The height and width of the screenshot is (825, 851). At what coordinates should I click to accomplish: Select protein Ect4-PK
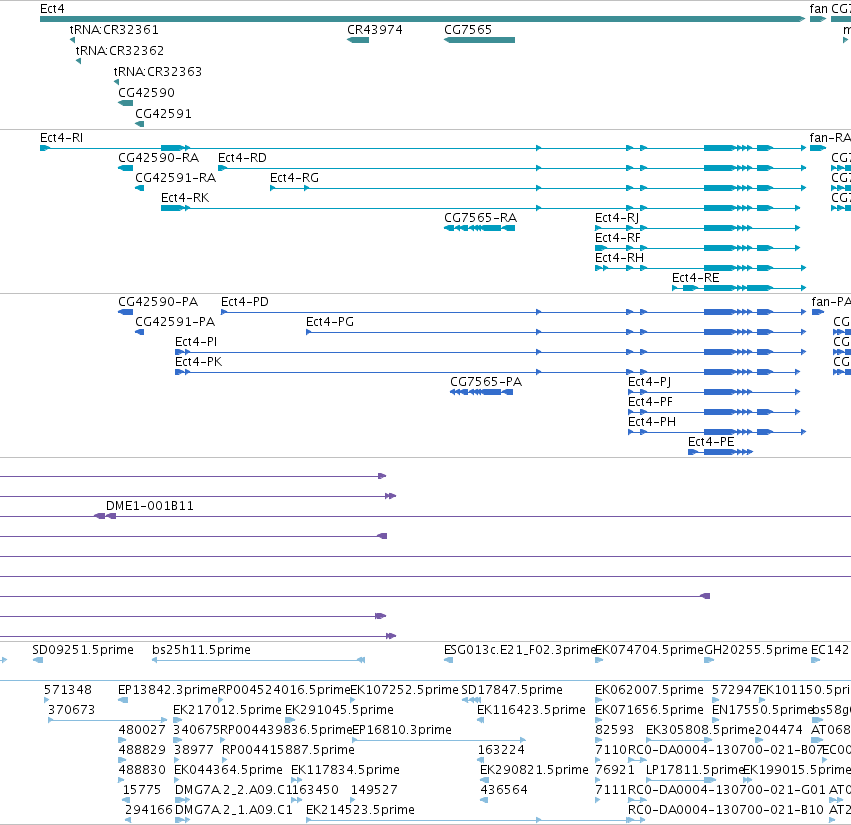coord(487,372)
